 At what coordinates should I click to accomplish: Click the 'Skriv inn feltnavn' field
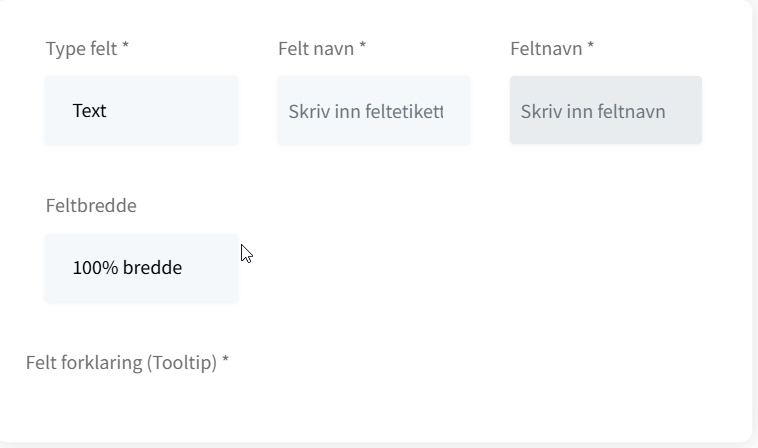tap(606, 110)
